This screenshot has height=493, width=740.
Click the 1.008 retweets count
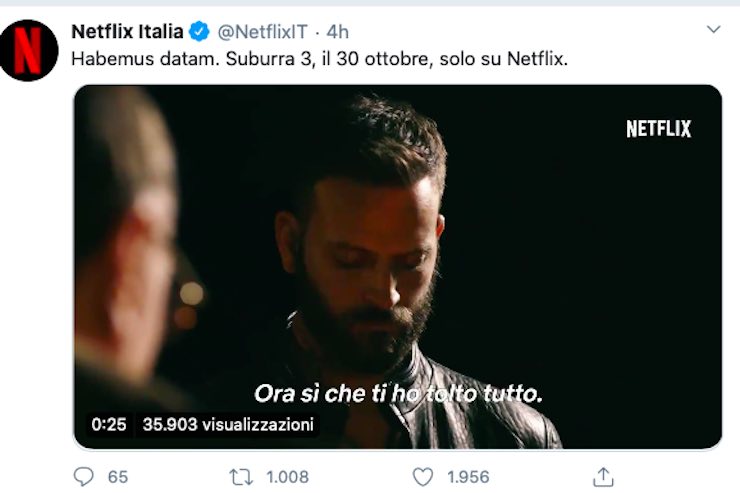285,477
